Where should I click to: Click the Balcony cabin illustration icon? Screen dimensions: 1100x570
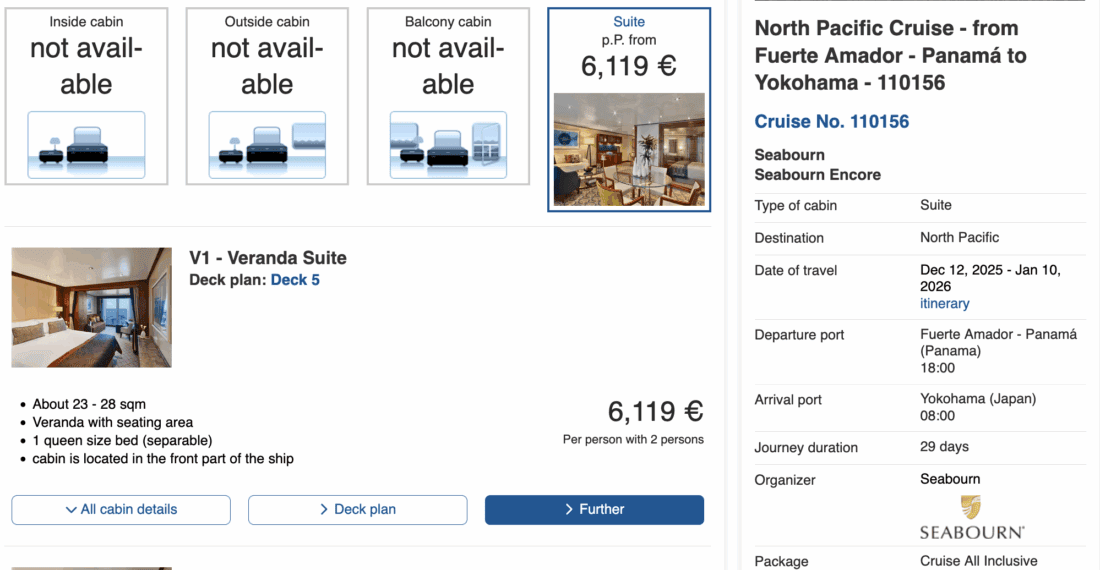point(448,145)
